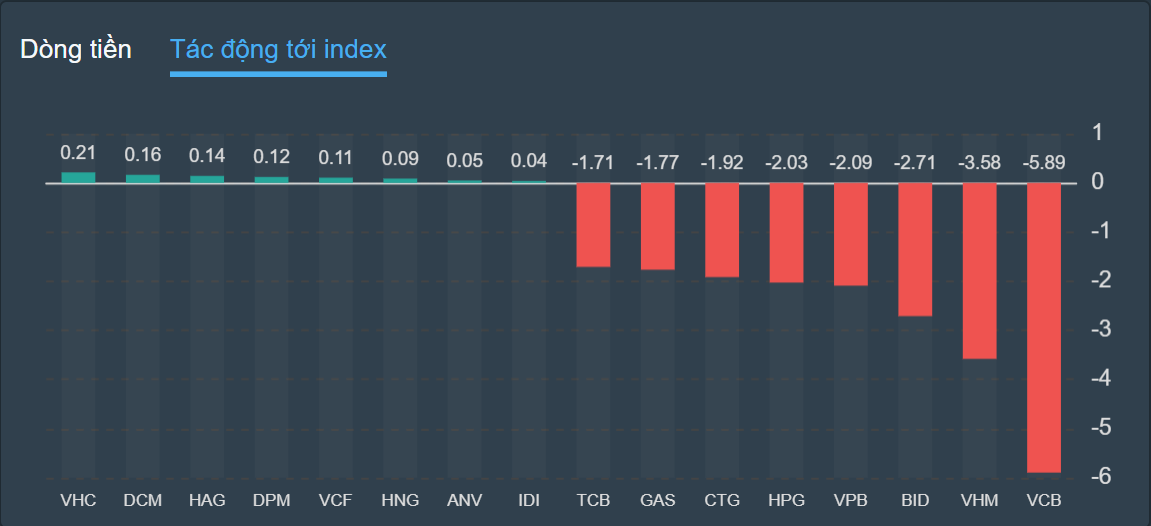Image resolution: width=1151 pixels, height=526 pixels.
Task: Select the green DCM bar
Action: pos(143,179)
